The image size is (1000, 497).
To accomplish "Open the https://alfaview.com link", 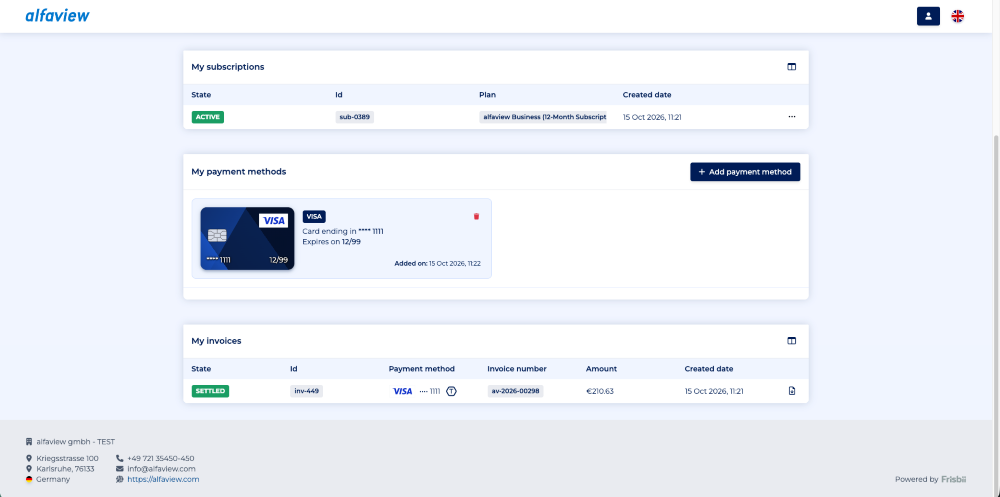I will (163, 479).
